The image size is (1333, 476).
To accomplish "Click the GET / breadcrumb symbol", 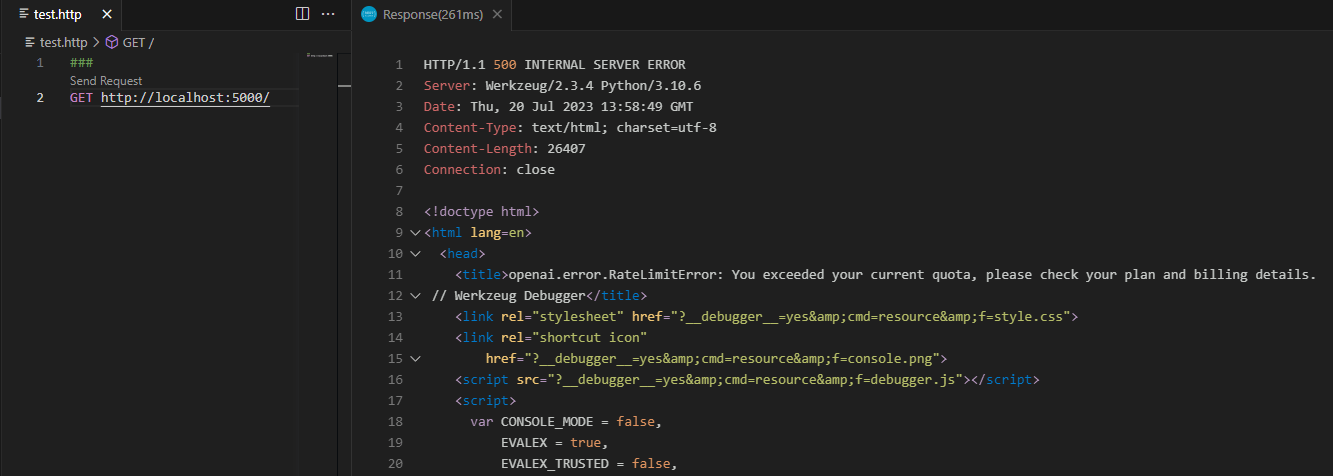I will [138, 42].
